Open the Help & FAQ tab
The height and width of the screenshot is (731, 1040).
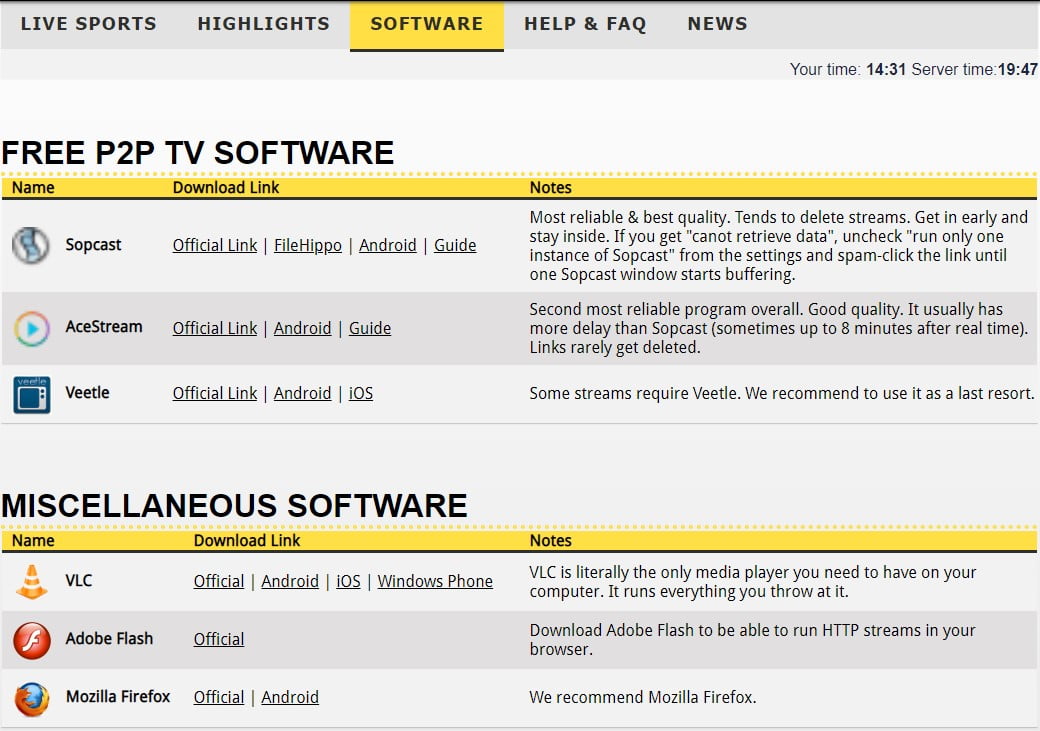pos(585,24)
